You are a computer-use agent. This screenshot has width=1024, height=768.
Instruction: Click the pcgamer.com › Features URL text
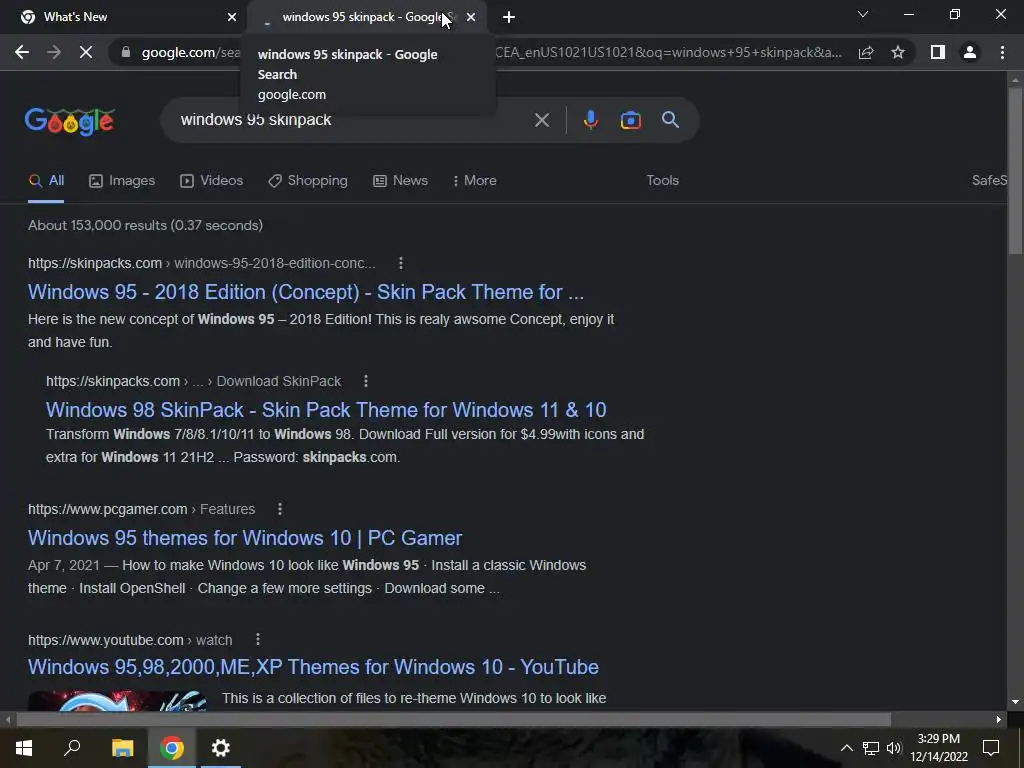click(142, 509)
